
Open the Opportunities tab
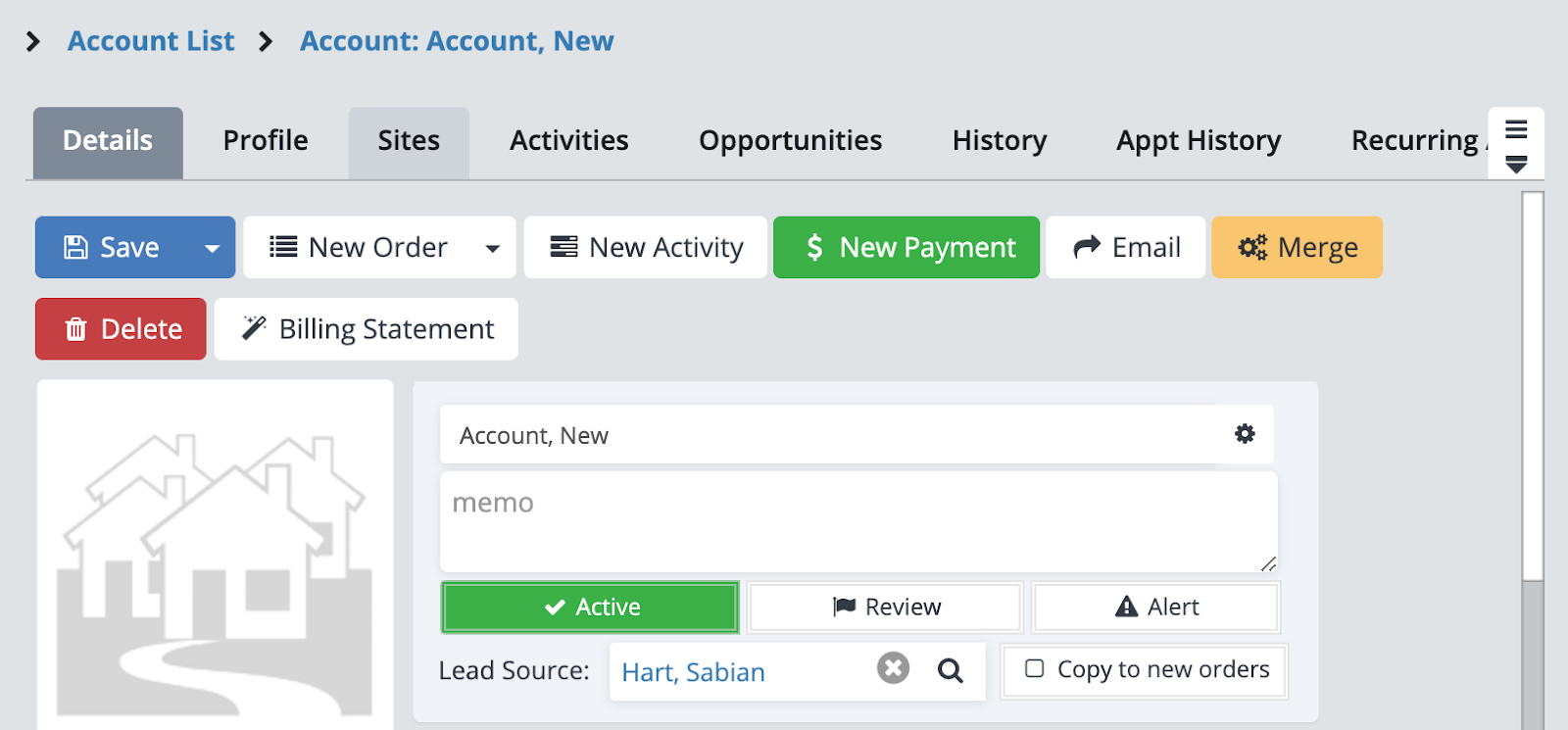[x=790, y=141]
